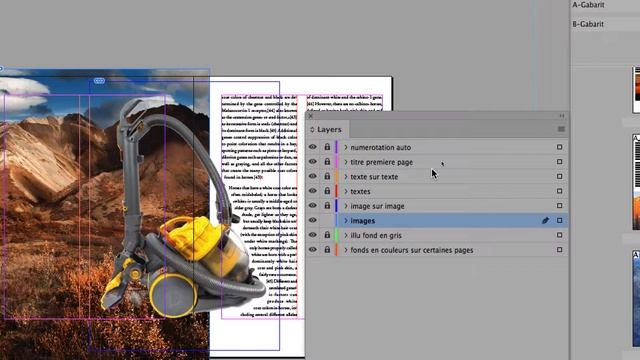Toggle visibility of texte sur texte layer
Screen dimensions: 640x360
click(x=313, y=176)
